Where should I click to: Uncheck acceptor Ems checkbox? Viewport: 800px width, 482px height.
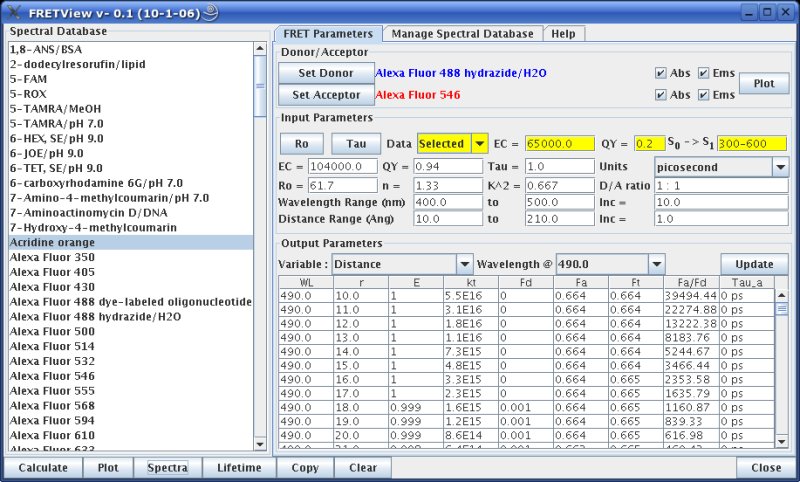pos(703,96)
